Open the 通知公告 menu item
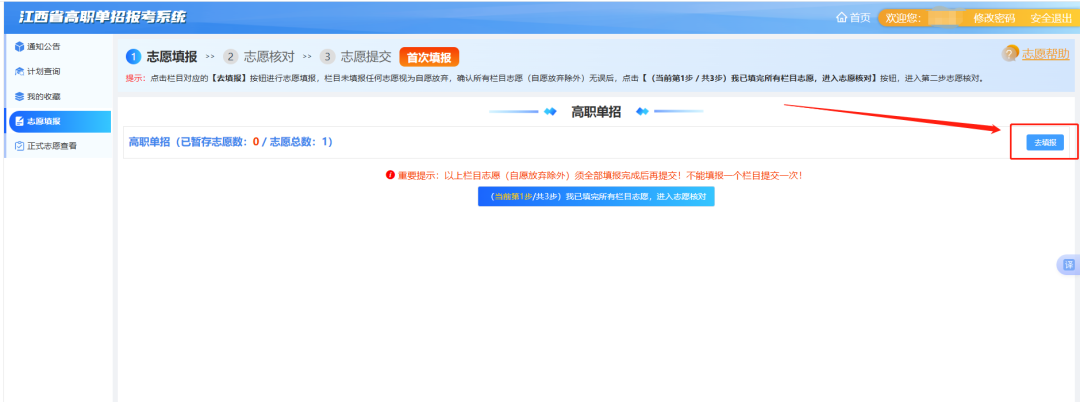This screenshot has width=1080, height=402. point(45,47)
